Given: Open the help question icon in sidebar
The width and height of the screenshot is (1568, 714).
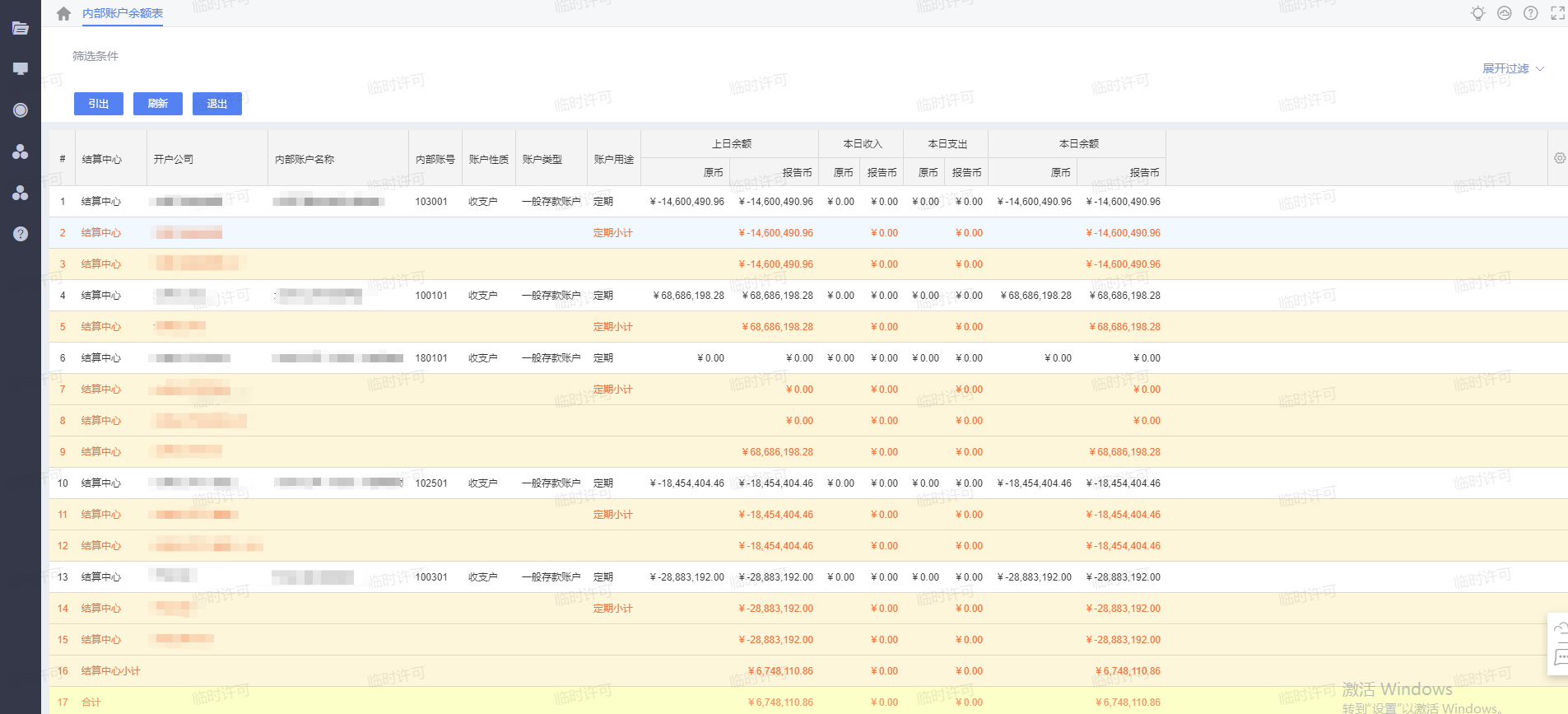Looking at the screenshot, I should click(x=21, y=234).
